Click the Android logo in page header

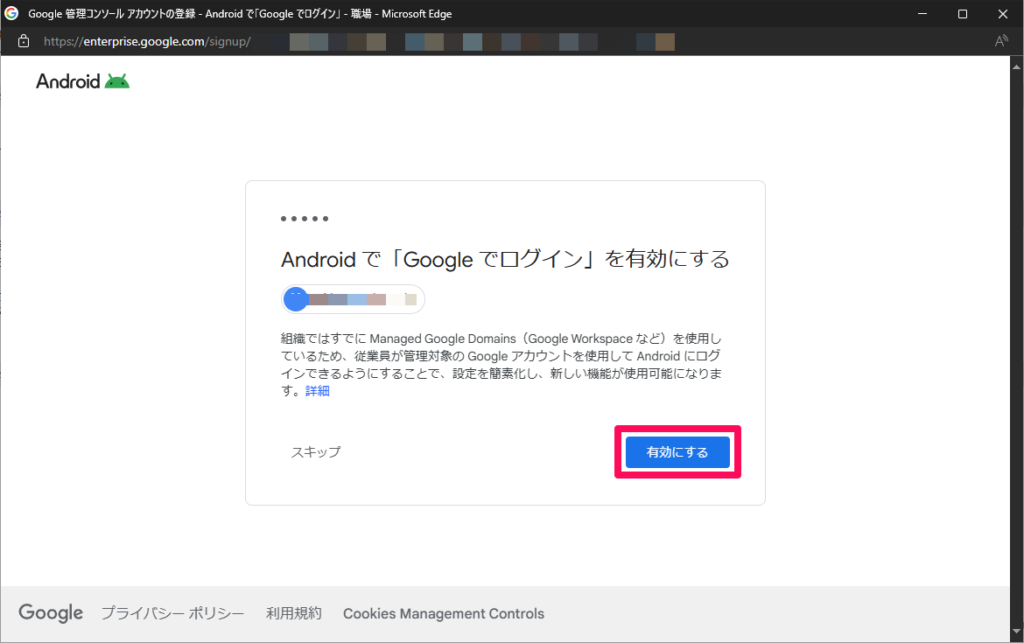tap(82, 82)
